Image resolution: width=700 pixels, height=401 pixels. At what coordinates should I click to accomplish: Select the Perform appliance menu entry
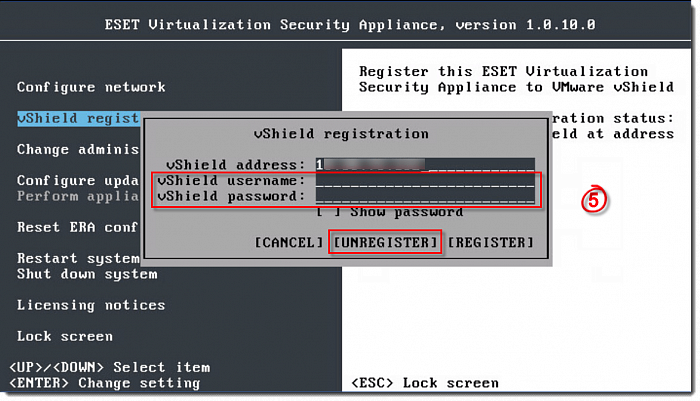(78, 196)
